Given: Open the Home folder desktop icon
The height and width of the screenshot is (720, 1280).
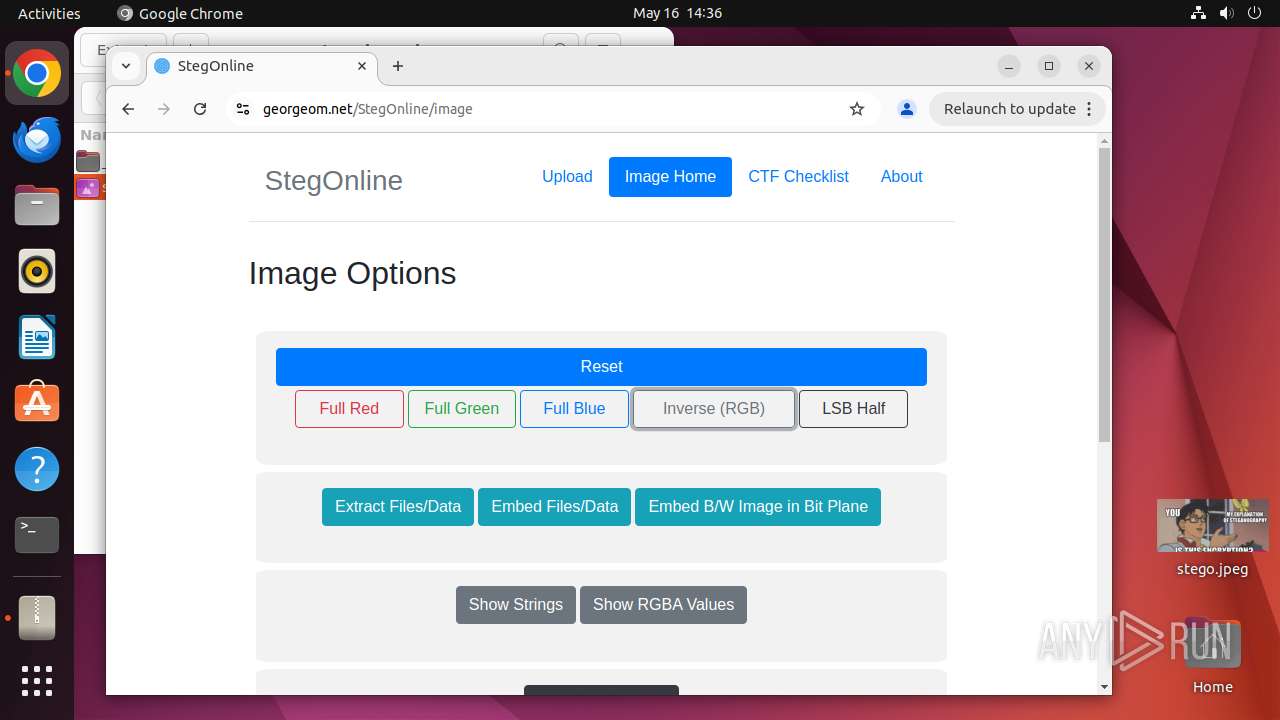Looking at the screenshot, I should (x=1212, y=655).
